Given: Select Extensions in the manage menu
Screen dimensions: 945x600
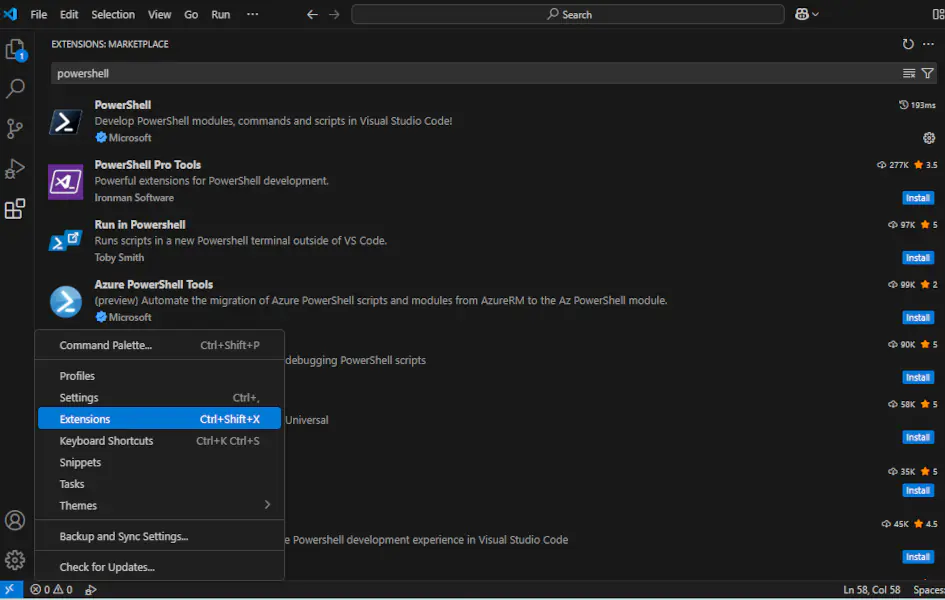Looking at the screenshot, I should [x=160, y=419].
